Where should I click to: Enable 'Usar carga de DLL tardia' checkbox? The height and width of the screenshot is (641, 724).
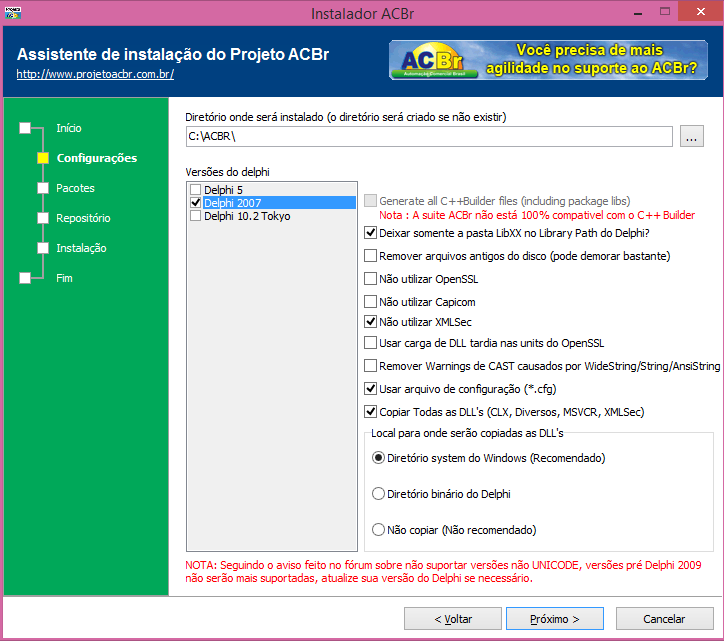click(x=370, y=343)
